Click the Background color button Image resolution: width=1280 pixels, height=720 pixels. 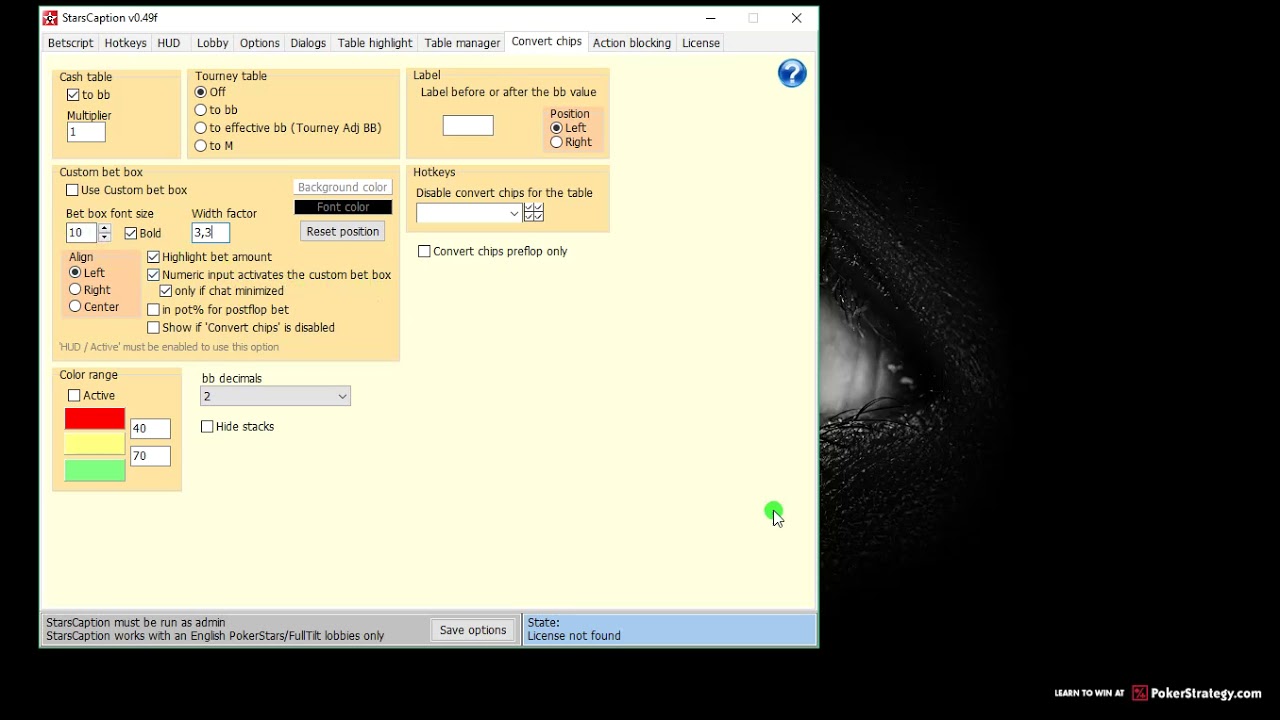pos(342,187)
